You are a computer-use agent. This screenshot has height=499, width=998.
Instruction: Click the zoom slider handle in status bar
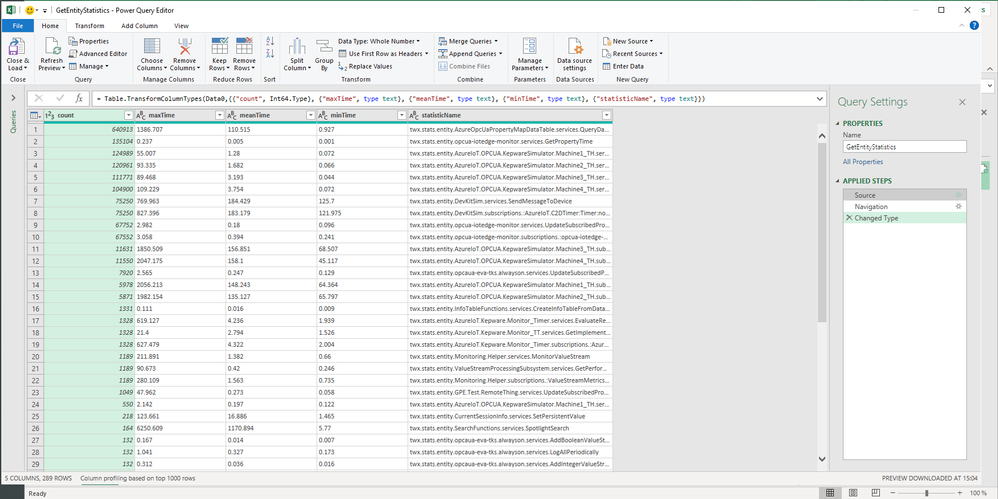pyautogui.click(x=926, y=493)
